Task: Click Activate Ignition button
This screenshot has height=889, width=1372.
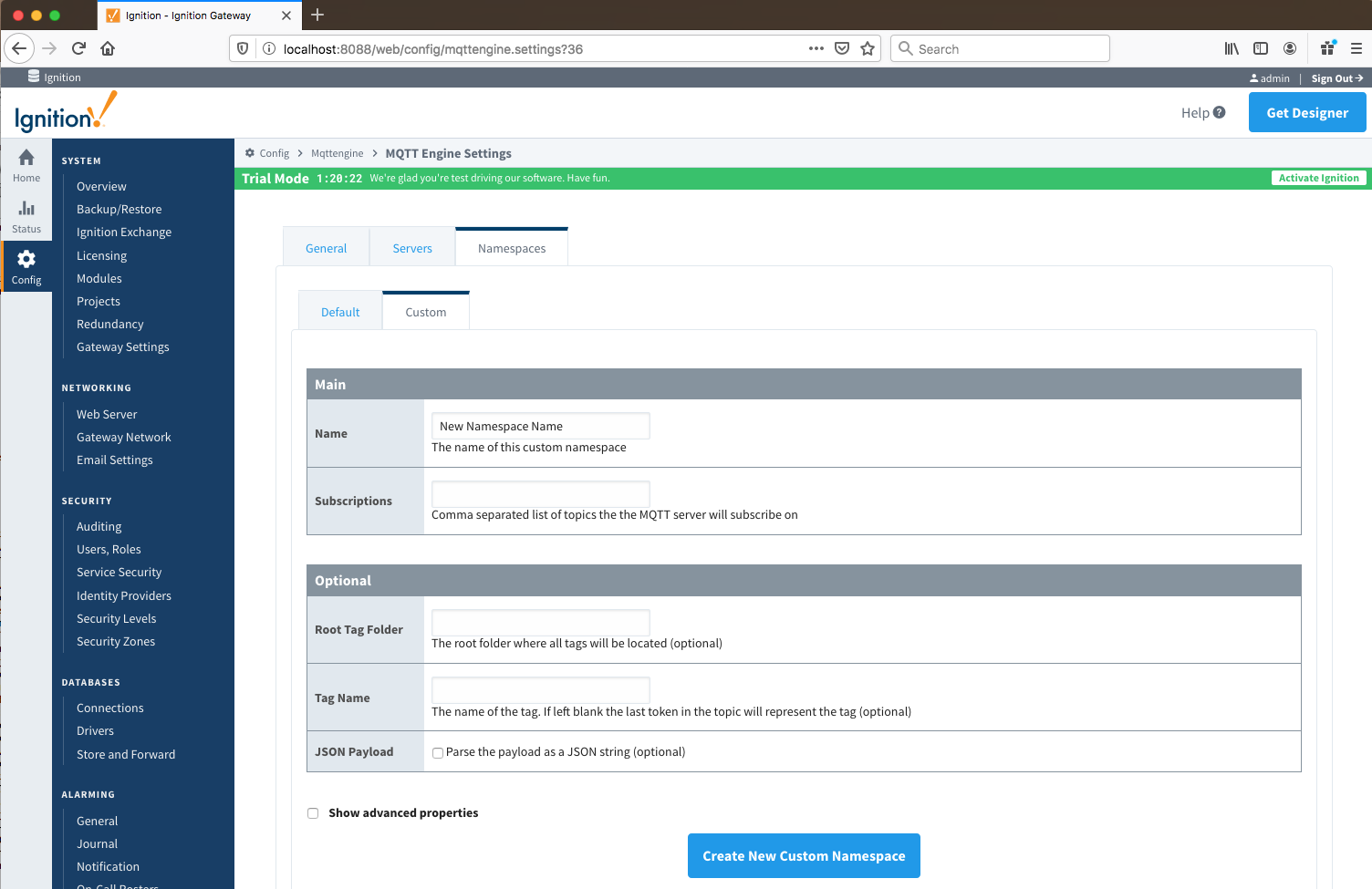Action: pos(1318,178)
